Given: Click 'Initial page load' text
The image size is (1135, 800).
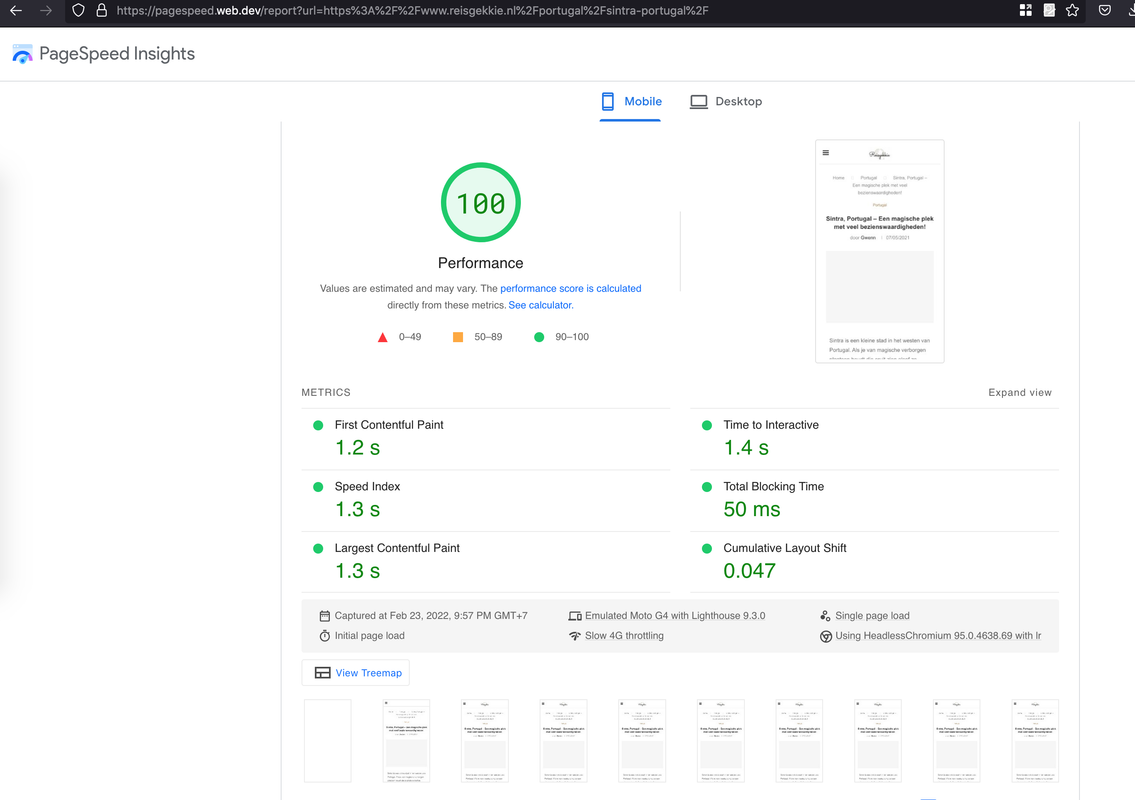Looking at the screenshot, I should pos(369,636).
